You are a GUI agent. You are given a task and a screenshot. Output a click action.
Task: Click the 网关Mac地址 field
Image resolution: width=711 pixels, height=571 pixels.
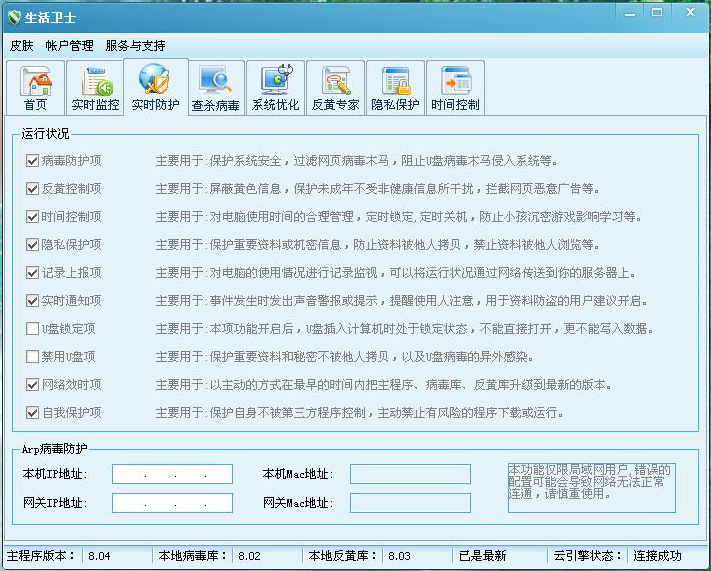410,502
